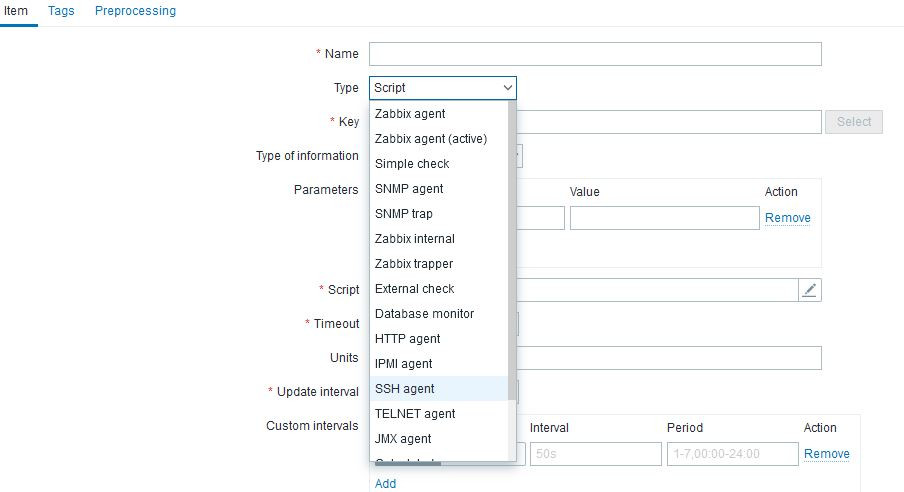This screenshot has height=492, width=904.
Task: Focus the Name text field
Action: click(595, 54)
